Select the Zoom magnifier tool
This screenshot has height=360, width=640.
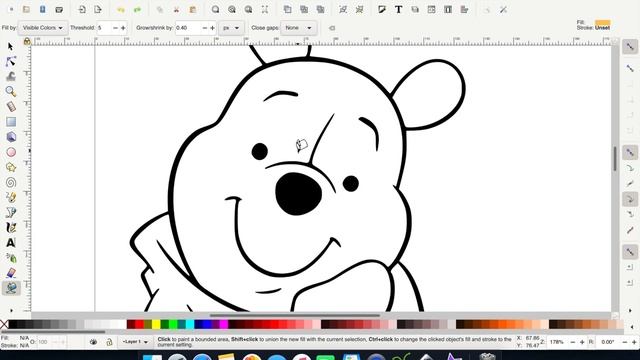[x=11, y=91]
